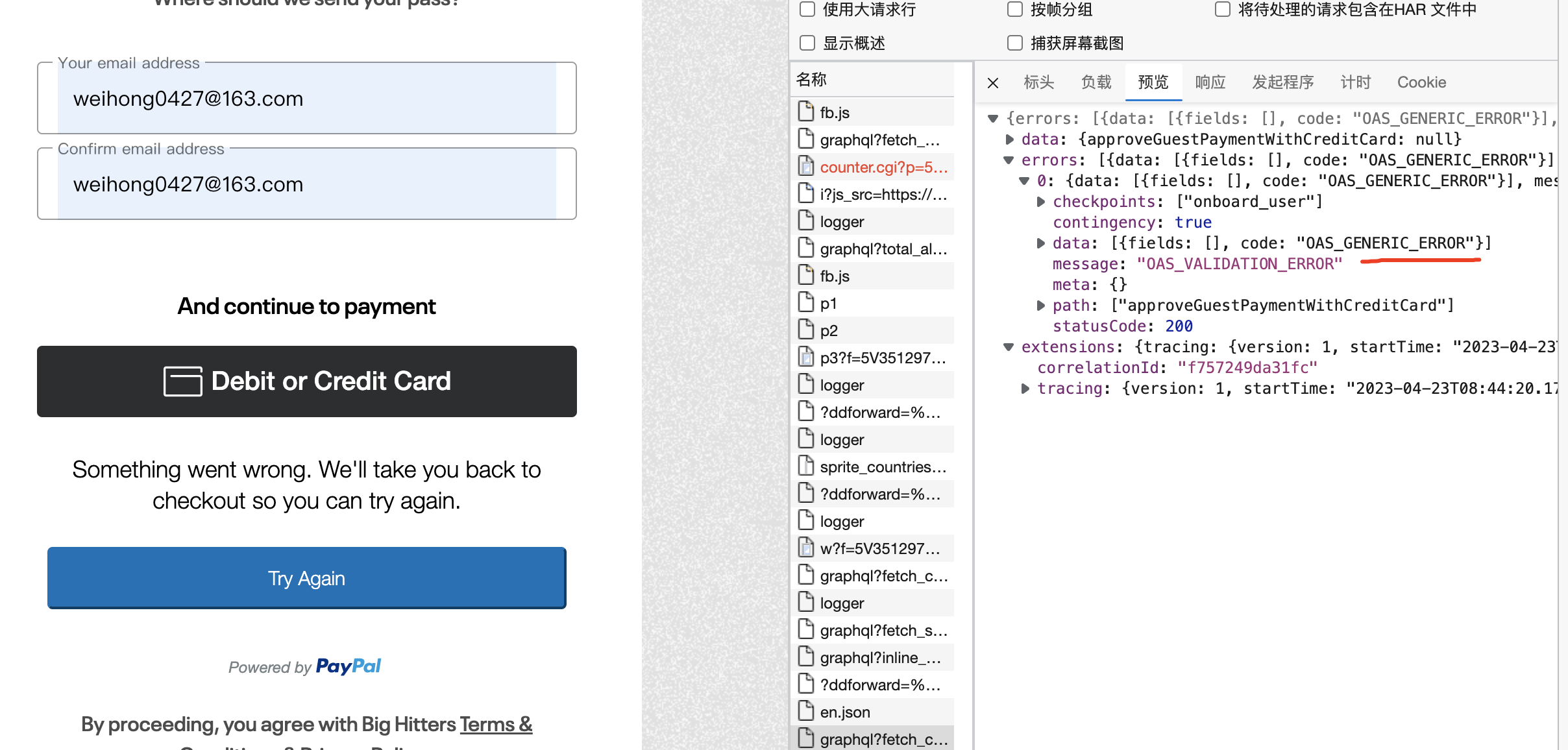Enable the 使用大请求行 checkbox
Screen dimensions: 1568x750
pyautogui.click(x=807, y=9)
